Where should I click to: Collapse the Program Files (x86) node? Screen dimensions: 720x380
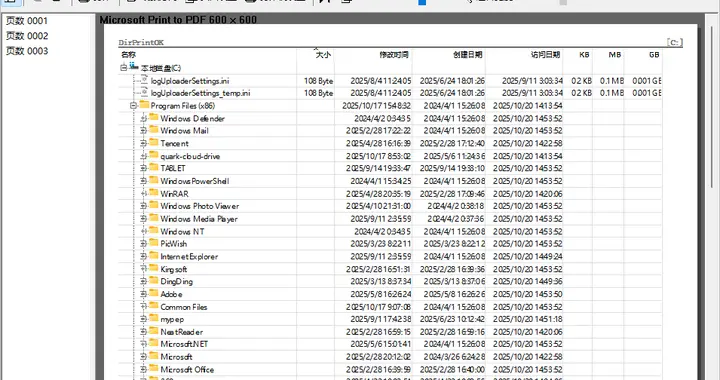pos(133,106)
